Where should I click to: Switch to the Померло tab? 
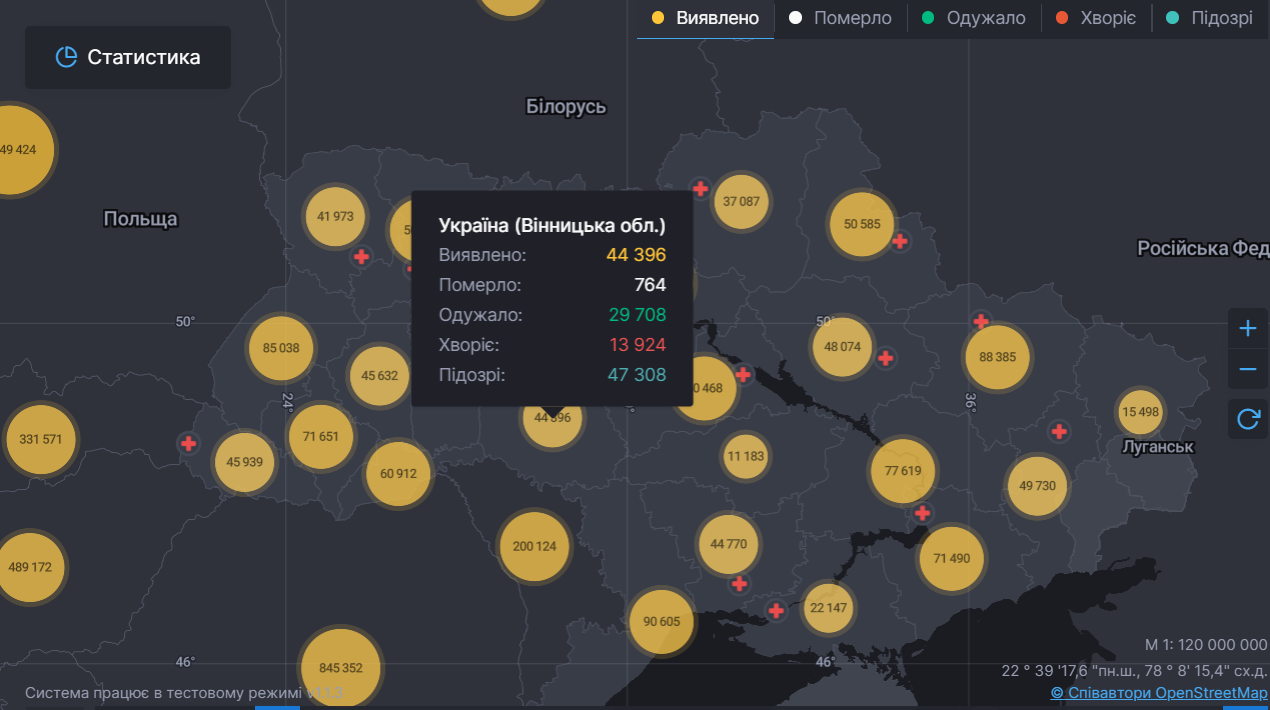pyautogui.click(x=840, y=18)
